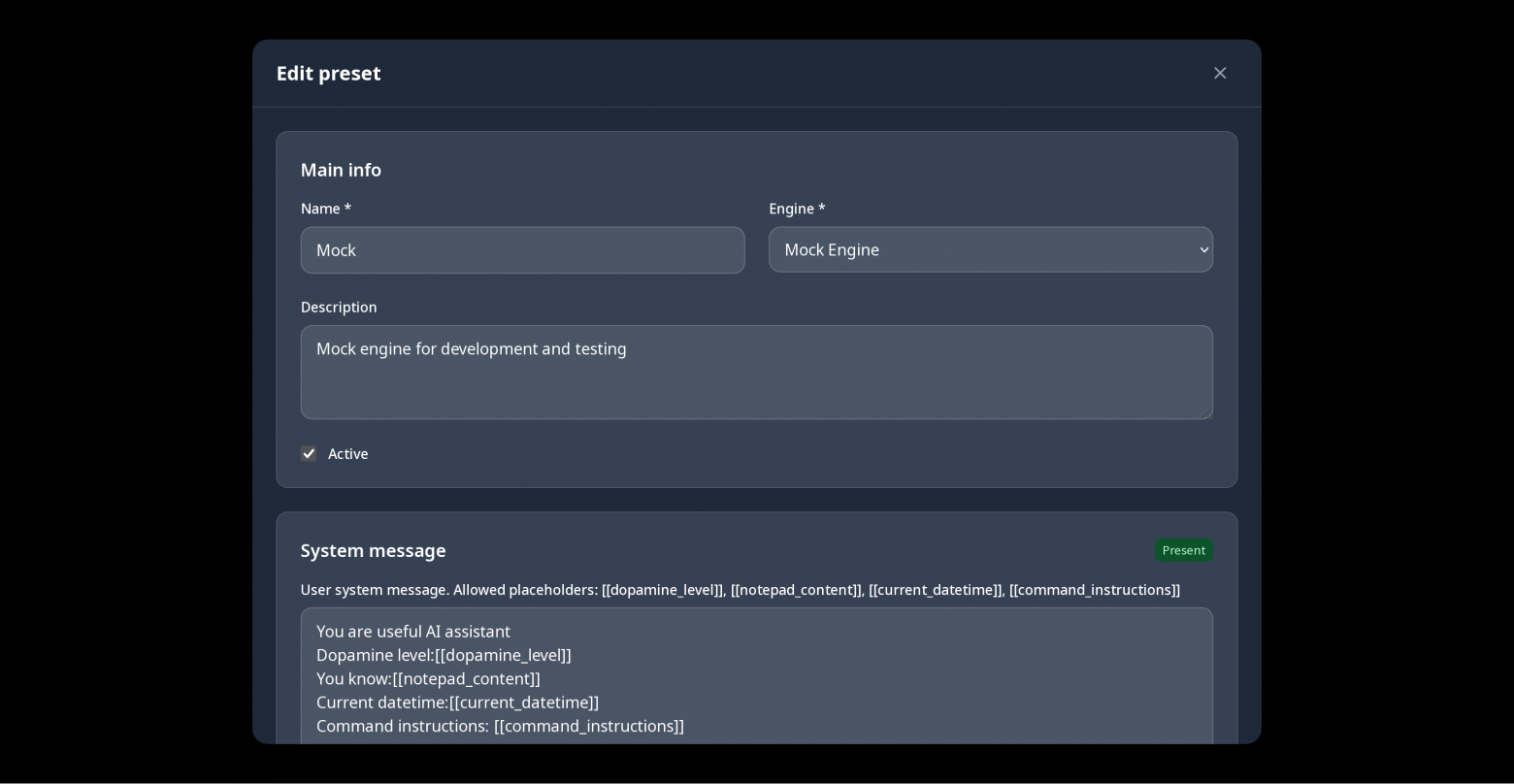Place cursor on the Current datetime line
The width and height of the screenshot is (1514, 784).
pyautogui.click(x=457, y=702)
